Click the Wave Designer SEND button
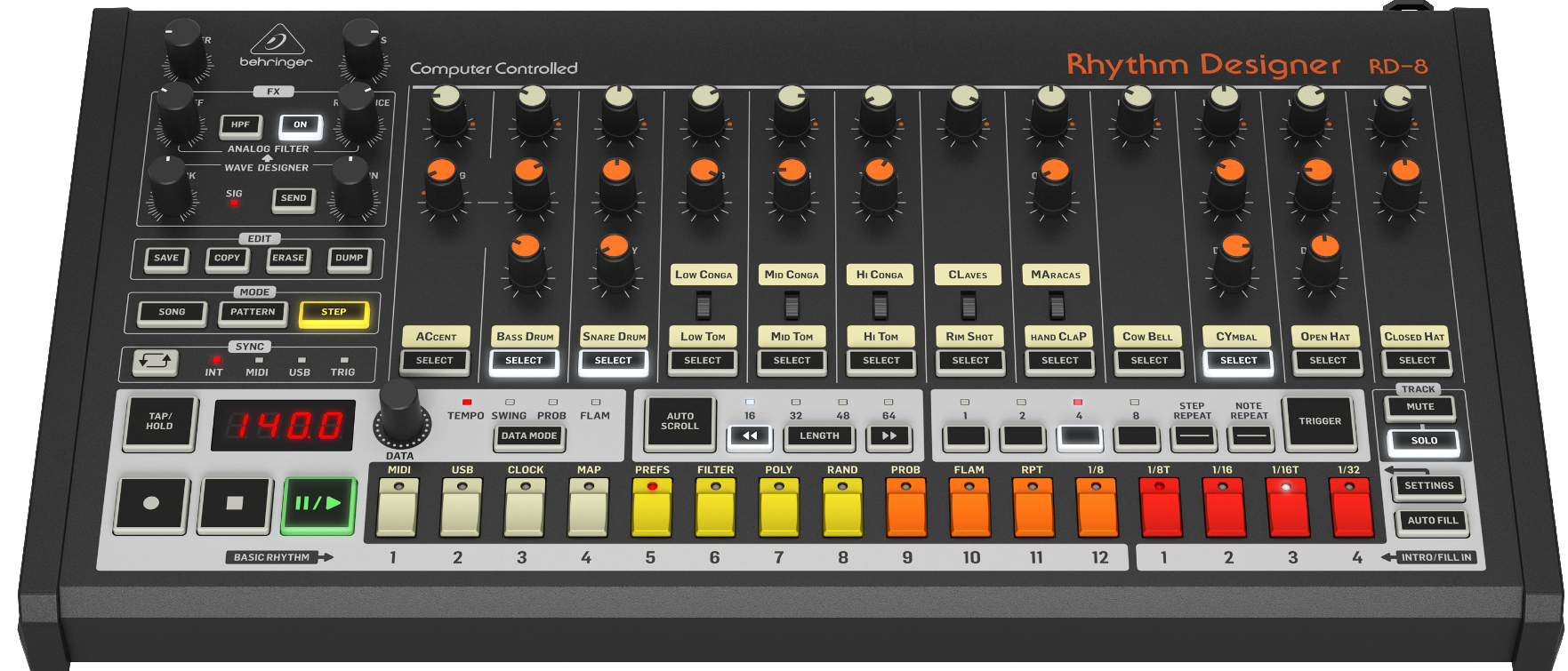This screenshot has height=671, width=1568. point(293,199)
